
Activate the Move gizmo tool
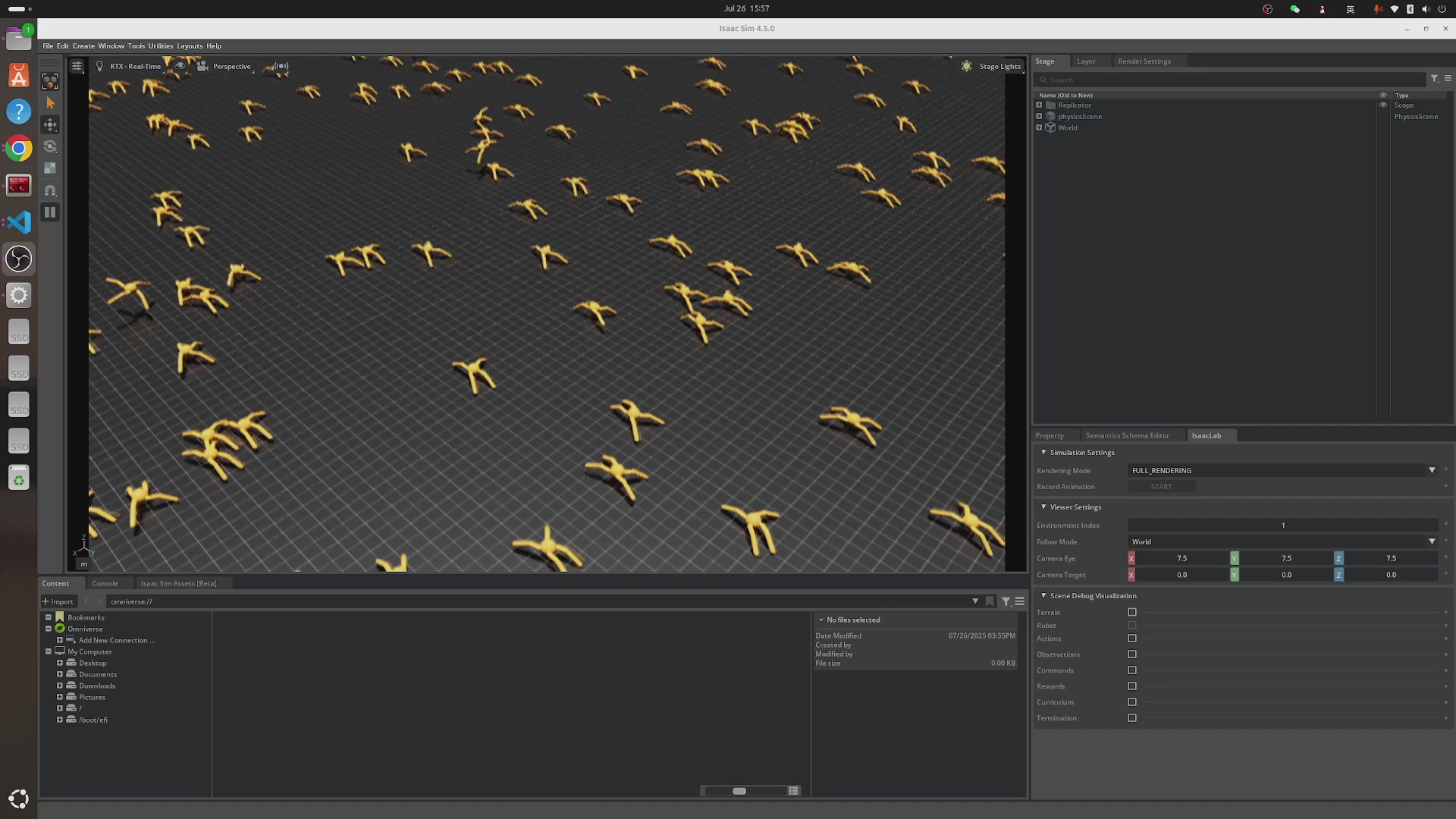(50, 124)
